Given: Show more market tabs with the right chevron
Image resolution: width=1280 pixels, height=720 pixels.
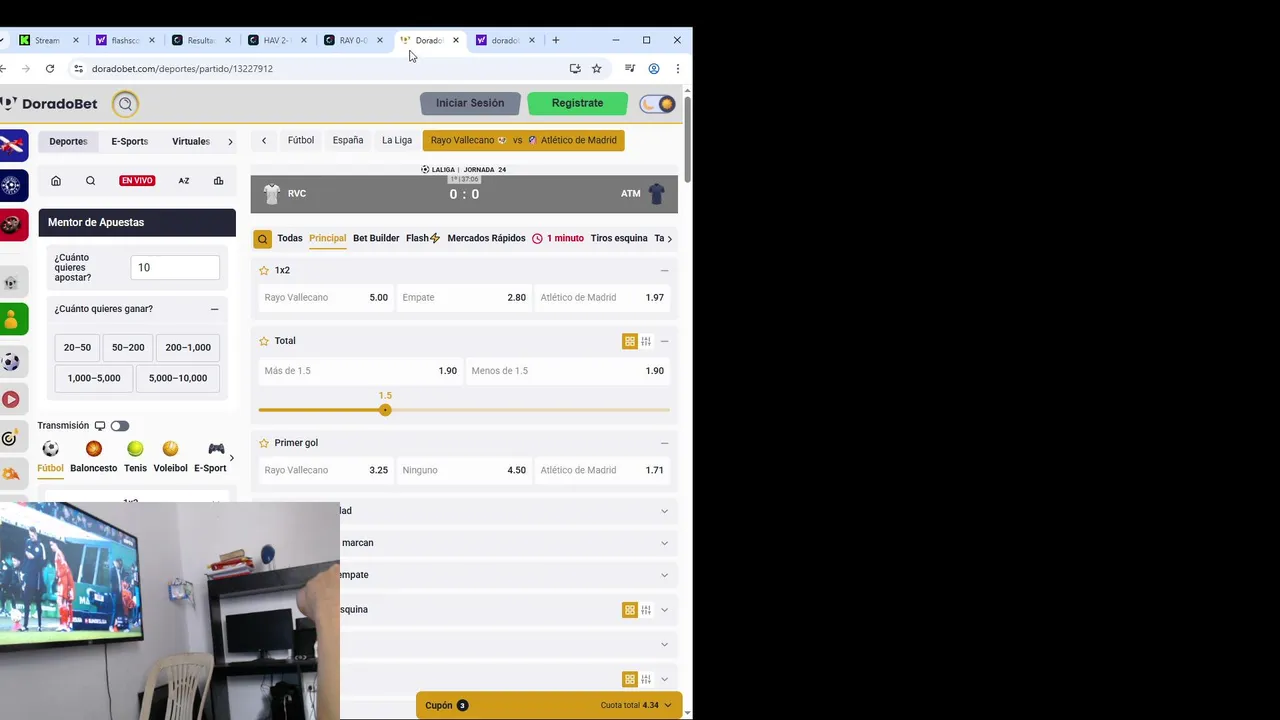Looking at the screenshot, I should [669, 239].
